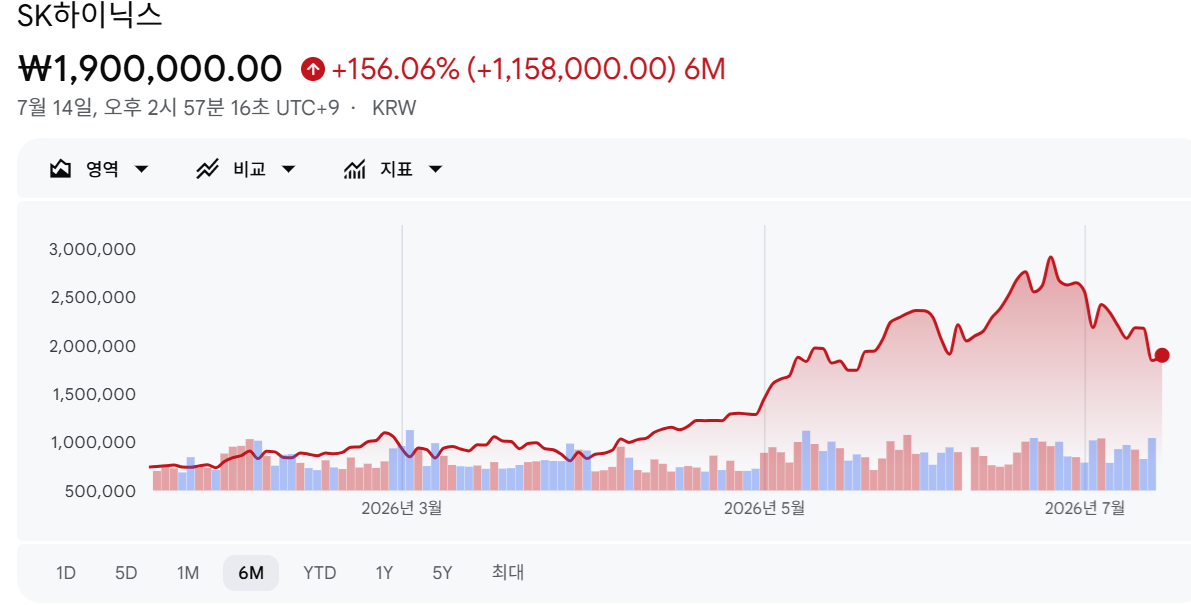Switch to the YTD range
The width and height of the screenshot is (1191, 605).
tap(320, 573)
